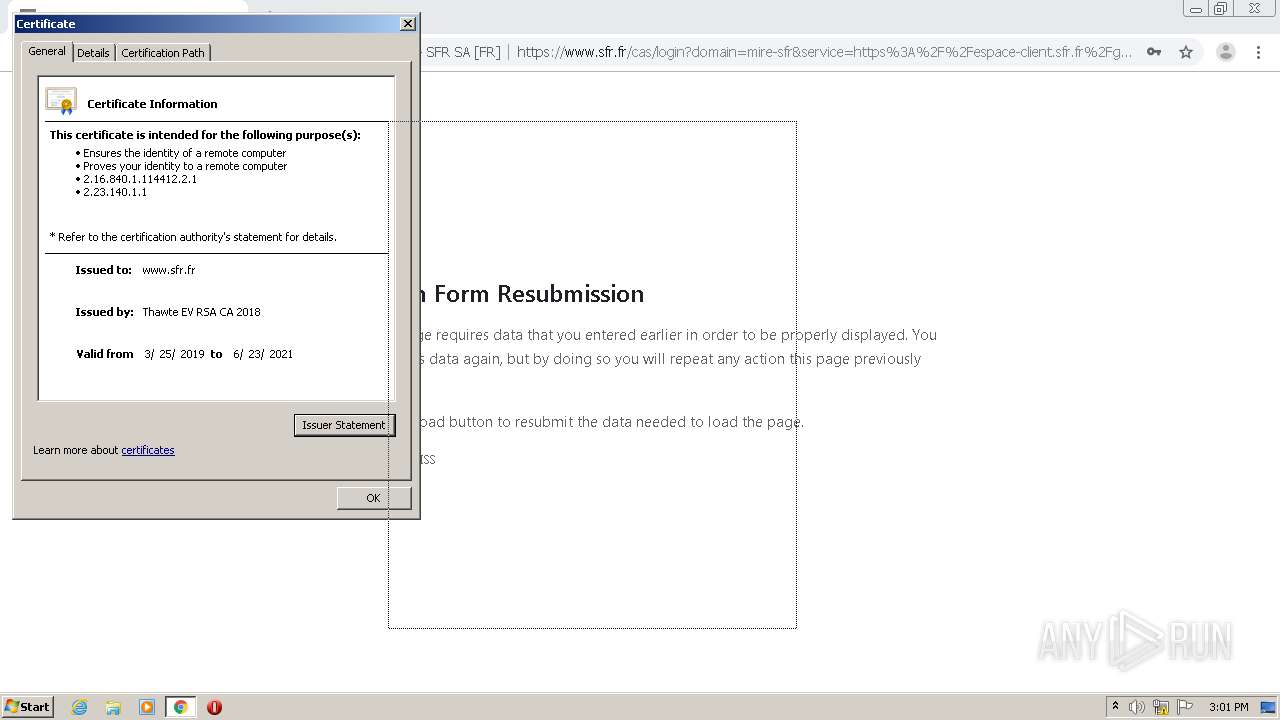Image resolution: width=1280 pixels, height=720 pixels.
Task: Bookmark page with star icon
Action: [1186, 52]
